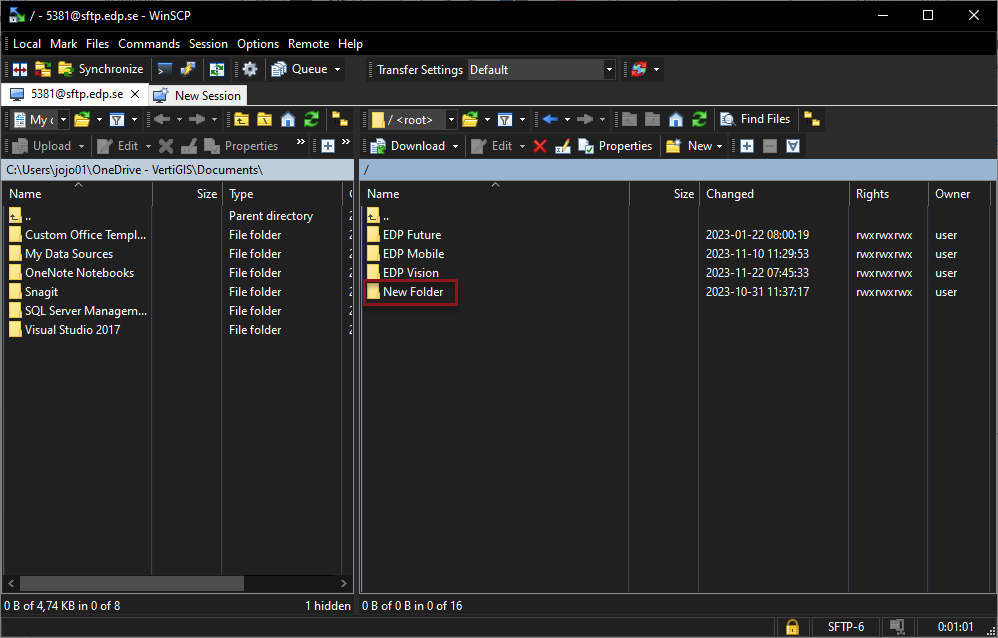Click the Compare Directories icon
998x638 pixels.
20,69
